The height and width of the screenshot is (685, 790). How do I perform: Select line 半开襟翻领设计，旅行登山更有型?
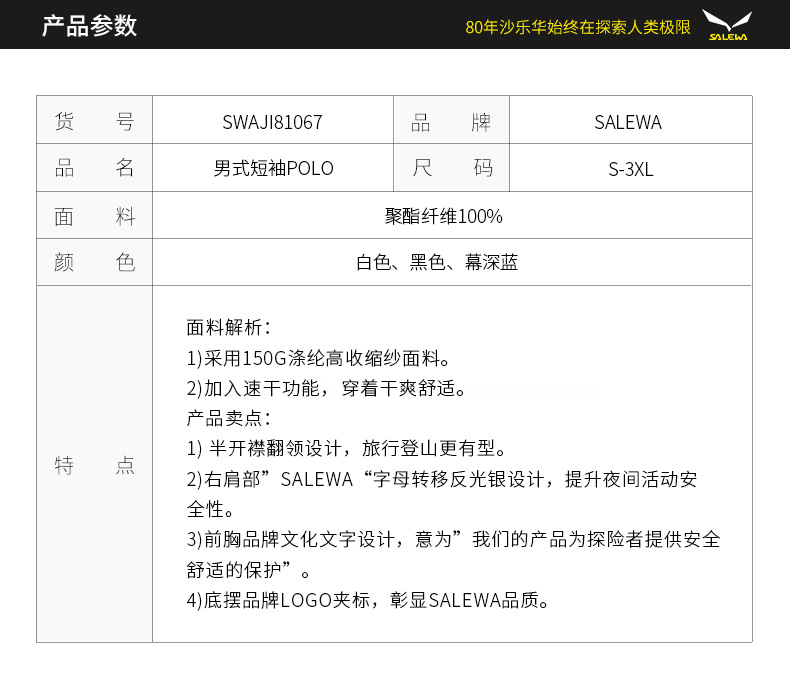(346, 448)
